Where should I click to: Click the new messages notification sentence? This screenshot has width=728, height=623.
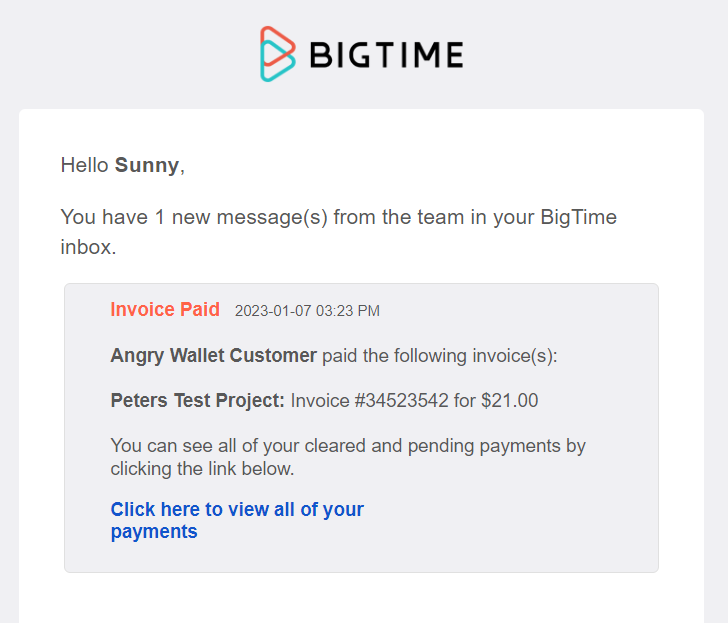[338, 232]
